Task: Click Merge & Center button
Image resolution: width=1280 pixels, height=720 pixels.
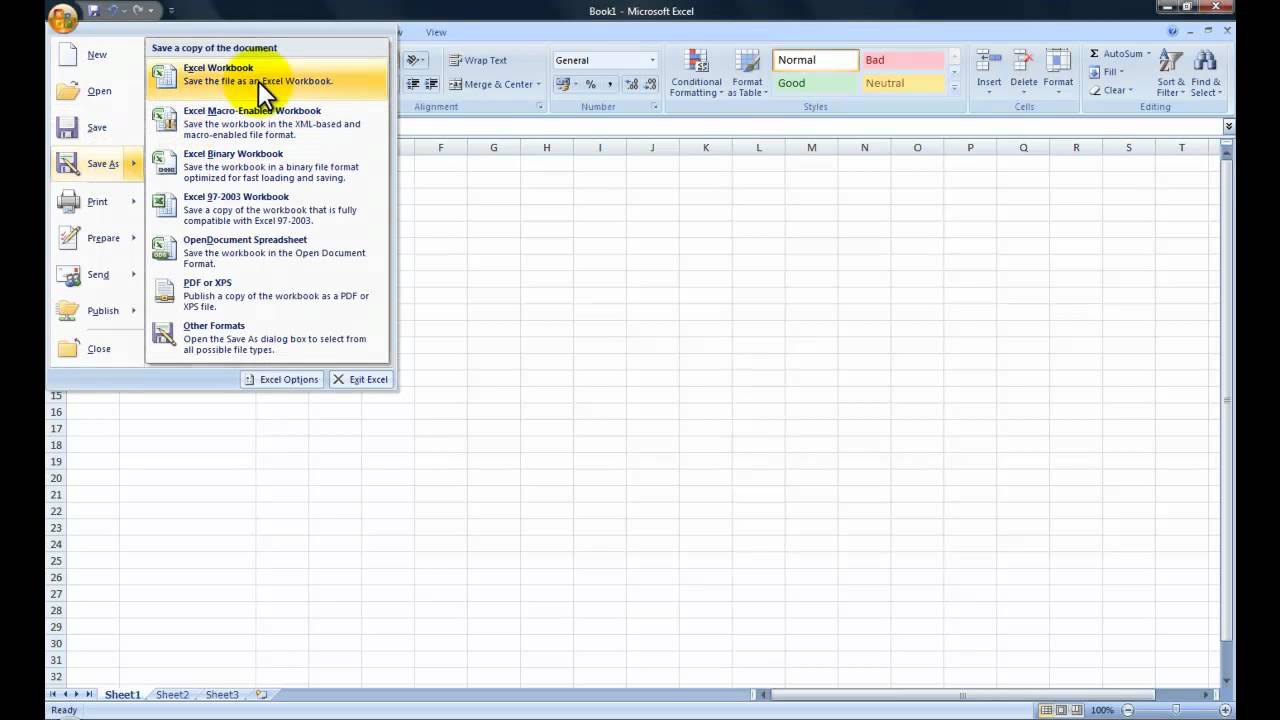Action: coord(489,84)
